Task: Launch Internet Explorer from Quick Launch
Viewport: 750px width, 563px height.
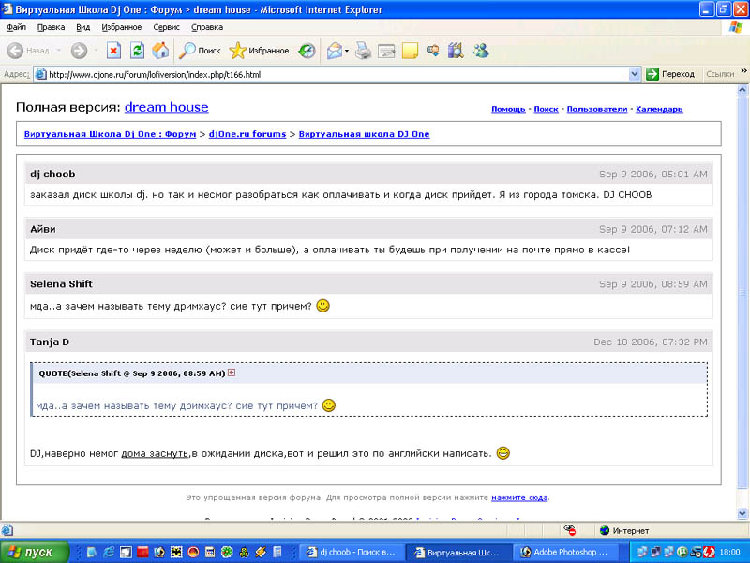Action: [109, 552]
